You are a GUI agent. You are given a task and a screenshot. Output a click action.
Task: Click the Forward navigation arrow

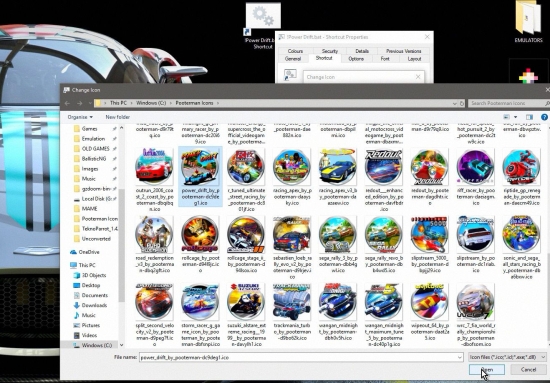80,103
